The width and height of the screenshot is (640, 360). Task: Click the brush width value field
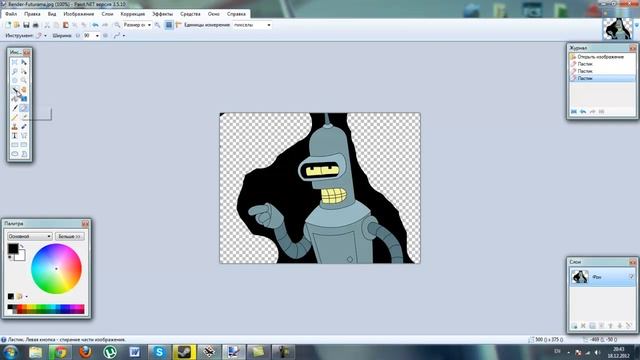coord(88,36)
